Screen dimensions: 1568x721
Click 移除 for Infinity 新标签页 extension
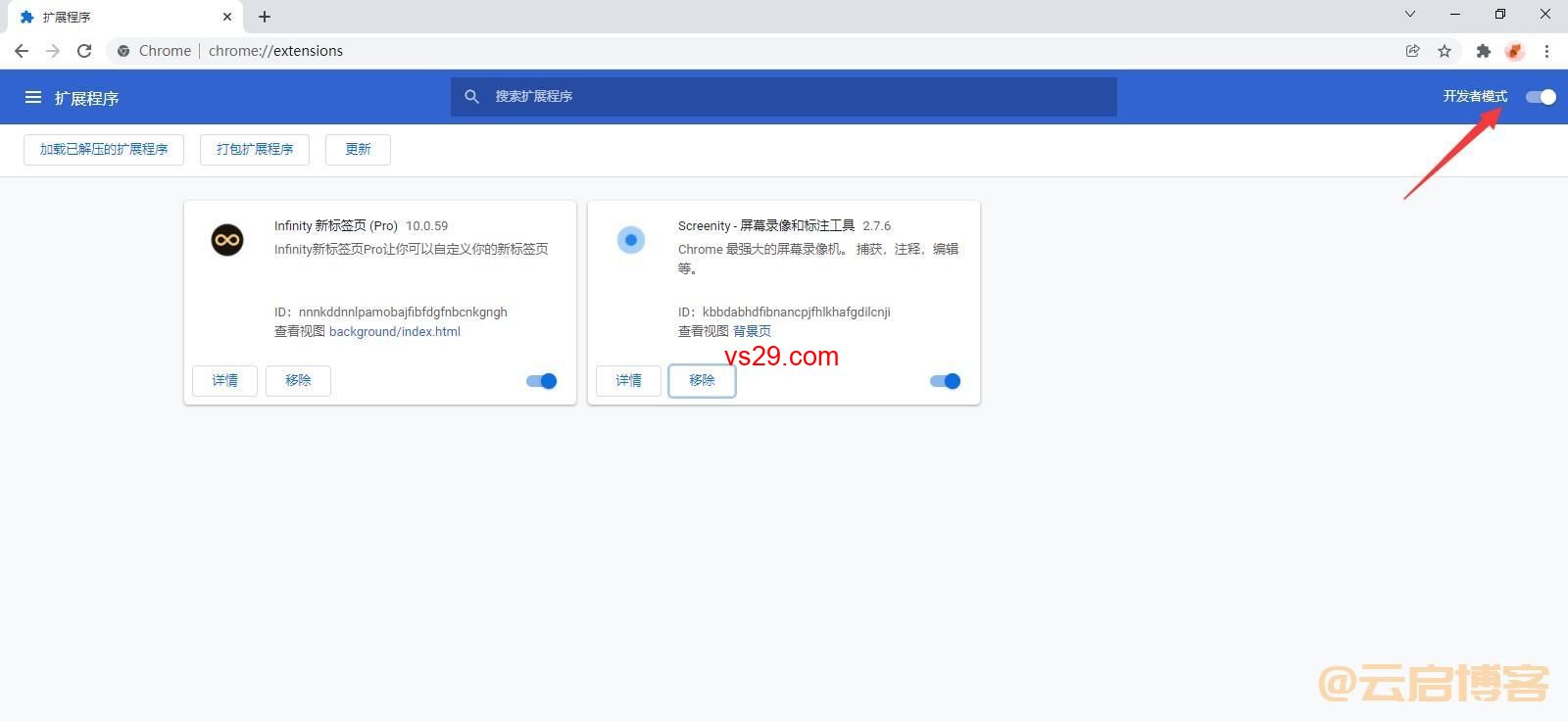pos(298,380)
